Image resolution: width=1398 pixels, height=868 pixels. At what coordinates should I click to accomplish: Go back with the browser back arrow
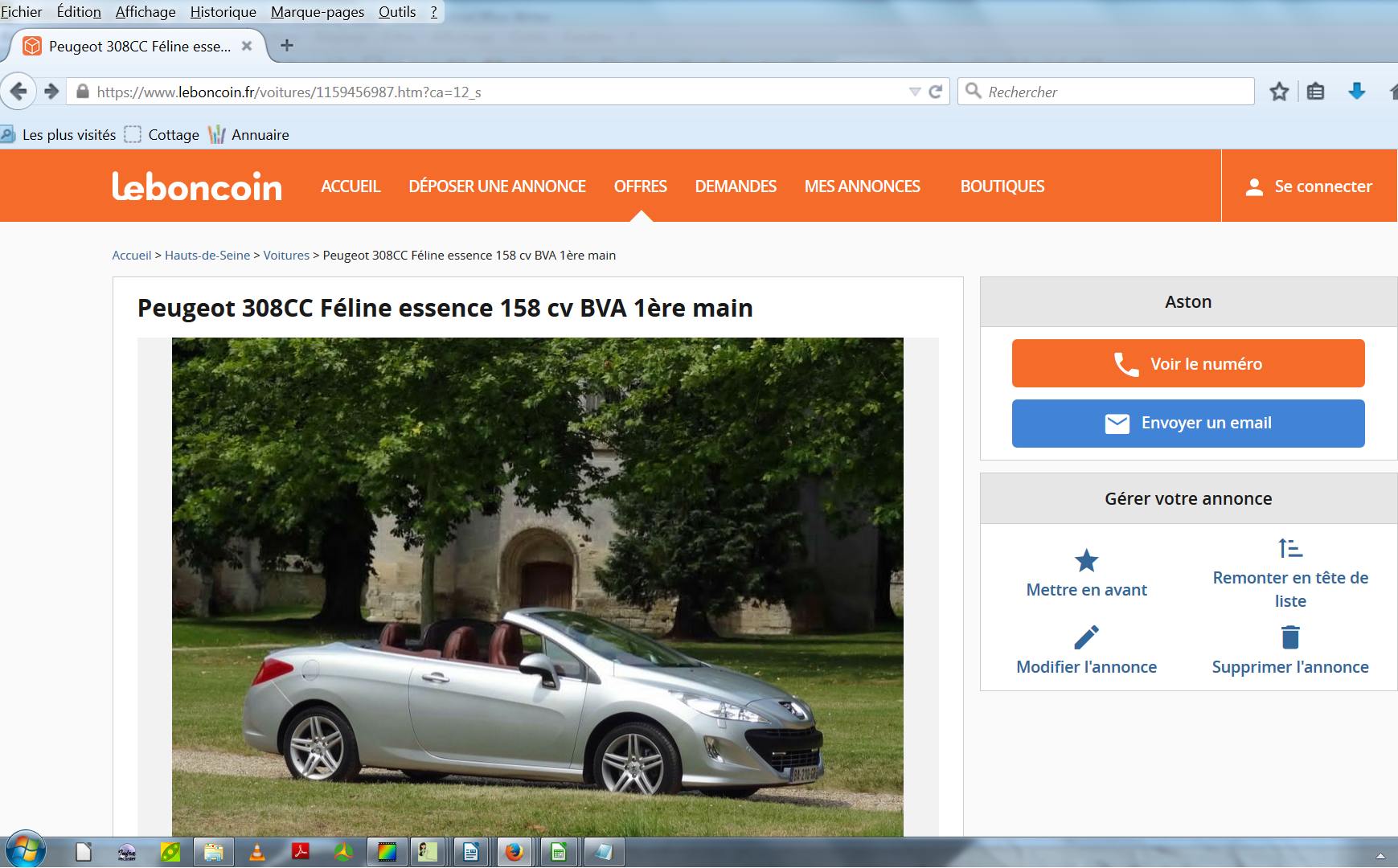(18, 91)
